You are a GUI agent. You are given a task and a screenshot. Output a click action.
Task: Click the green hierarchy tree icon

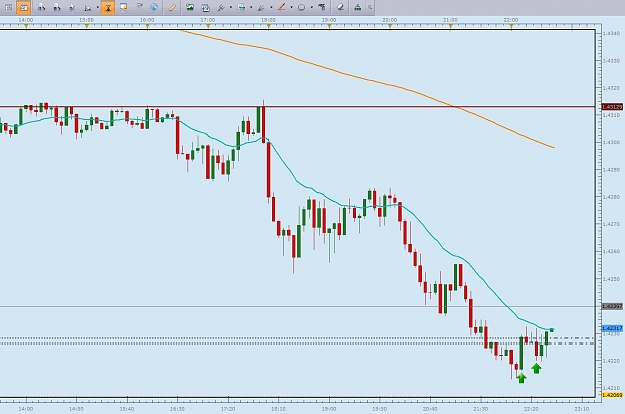click(x=358, y=7)
